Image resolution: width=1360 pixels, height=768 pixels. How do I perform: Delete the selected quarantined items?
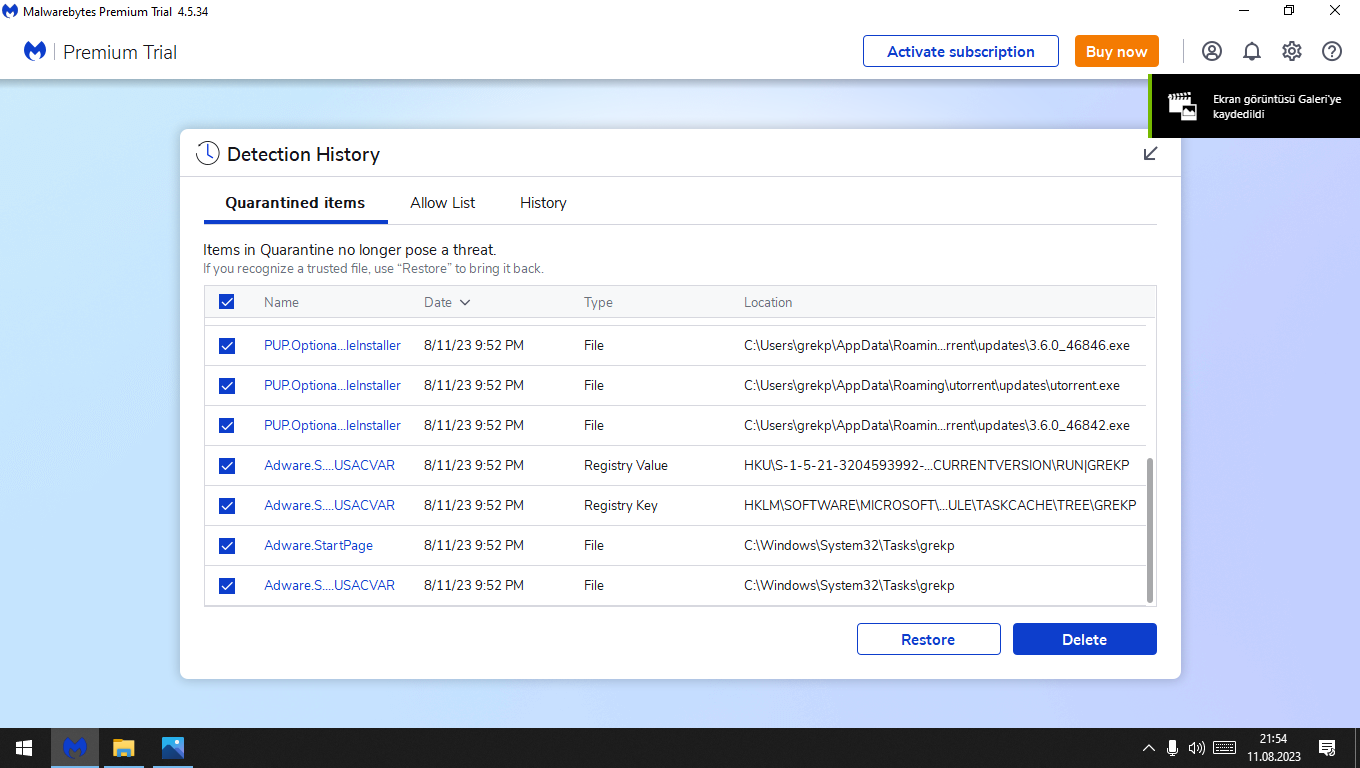(x=1085, y=639)
